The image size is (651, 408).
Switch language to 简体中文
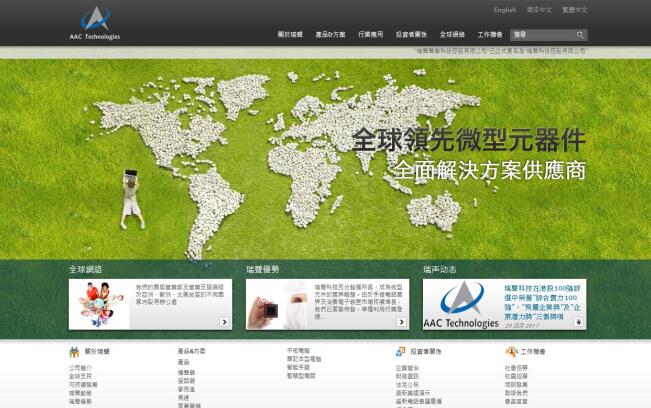pos(537,10)
